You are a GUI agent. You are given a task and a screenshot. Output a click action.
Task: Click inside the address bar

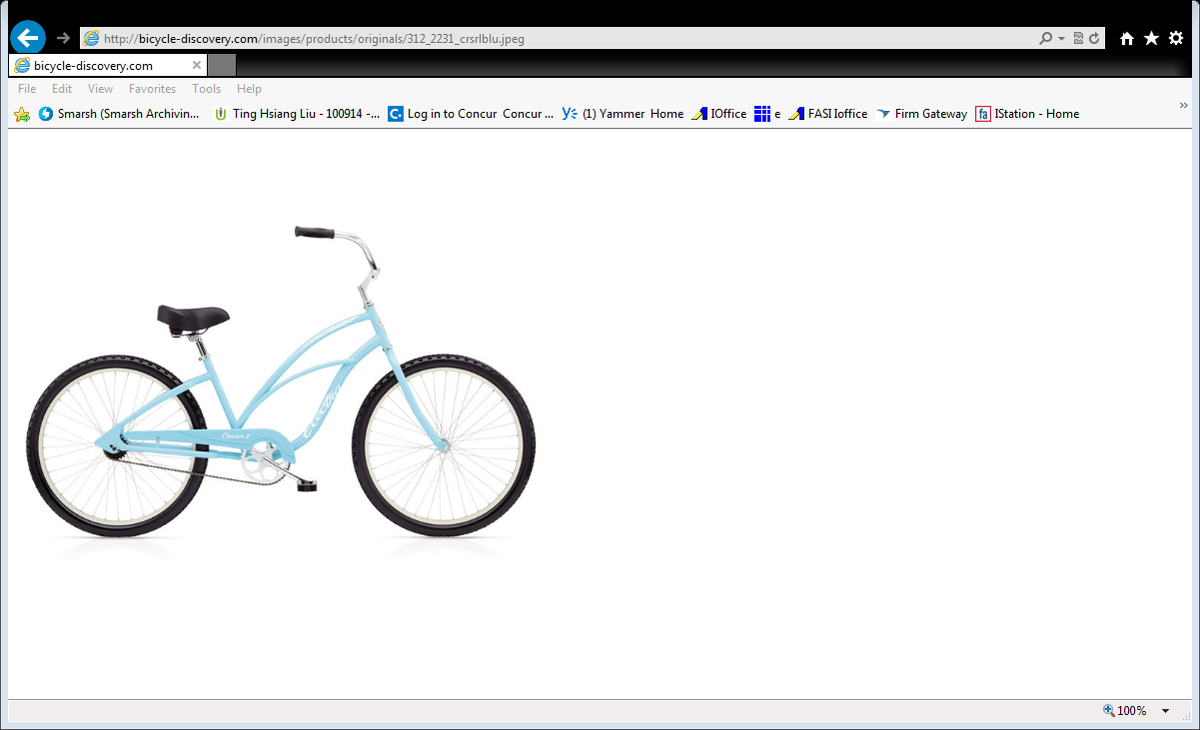pos(400,37)
